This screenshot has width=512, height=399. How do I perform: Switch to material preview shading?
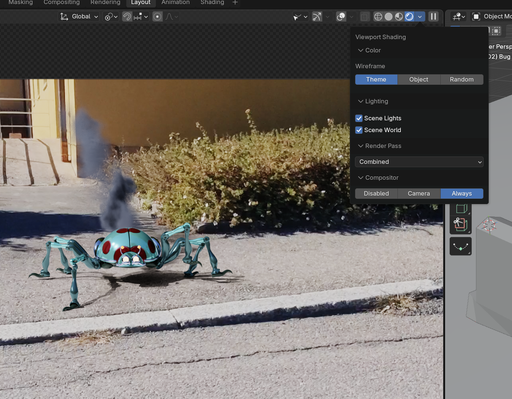(x=399, y=17)
